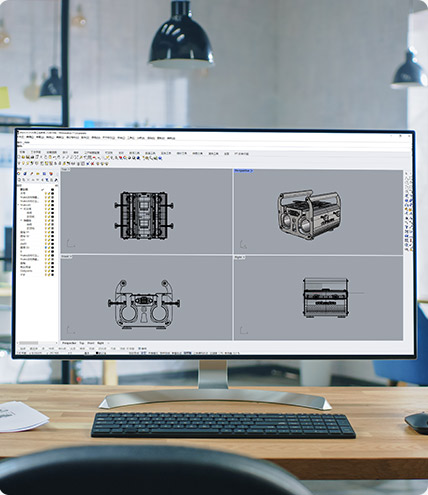The height and width of the screenshot is (495, 428).
Task: Toggle the blue lightbulb on its layer row
Action: (x=46, y=247)
